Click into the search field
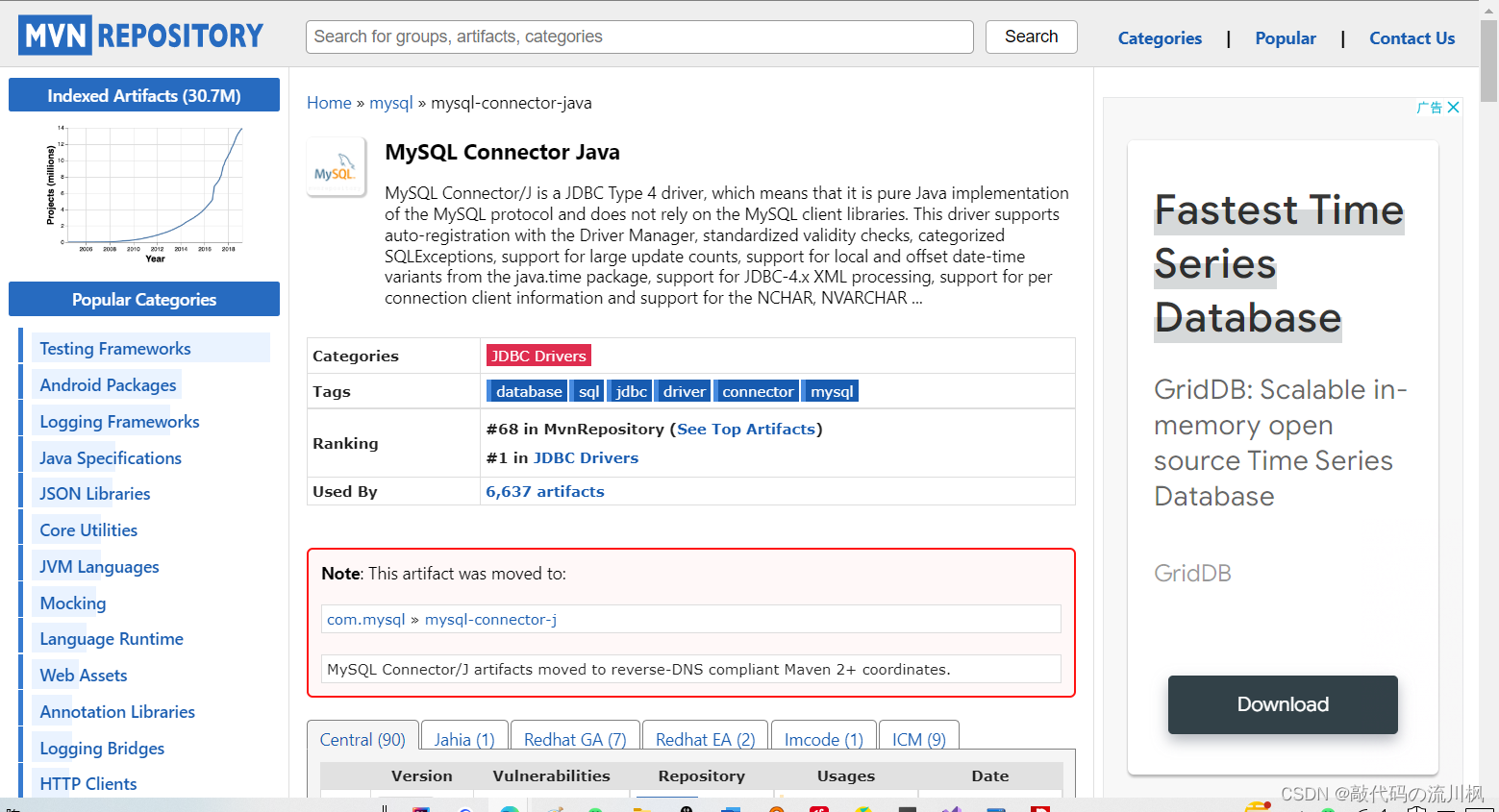The image size is (1499, 812). coord(639,37)
